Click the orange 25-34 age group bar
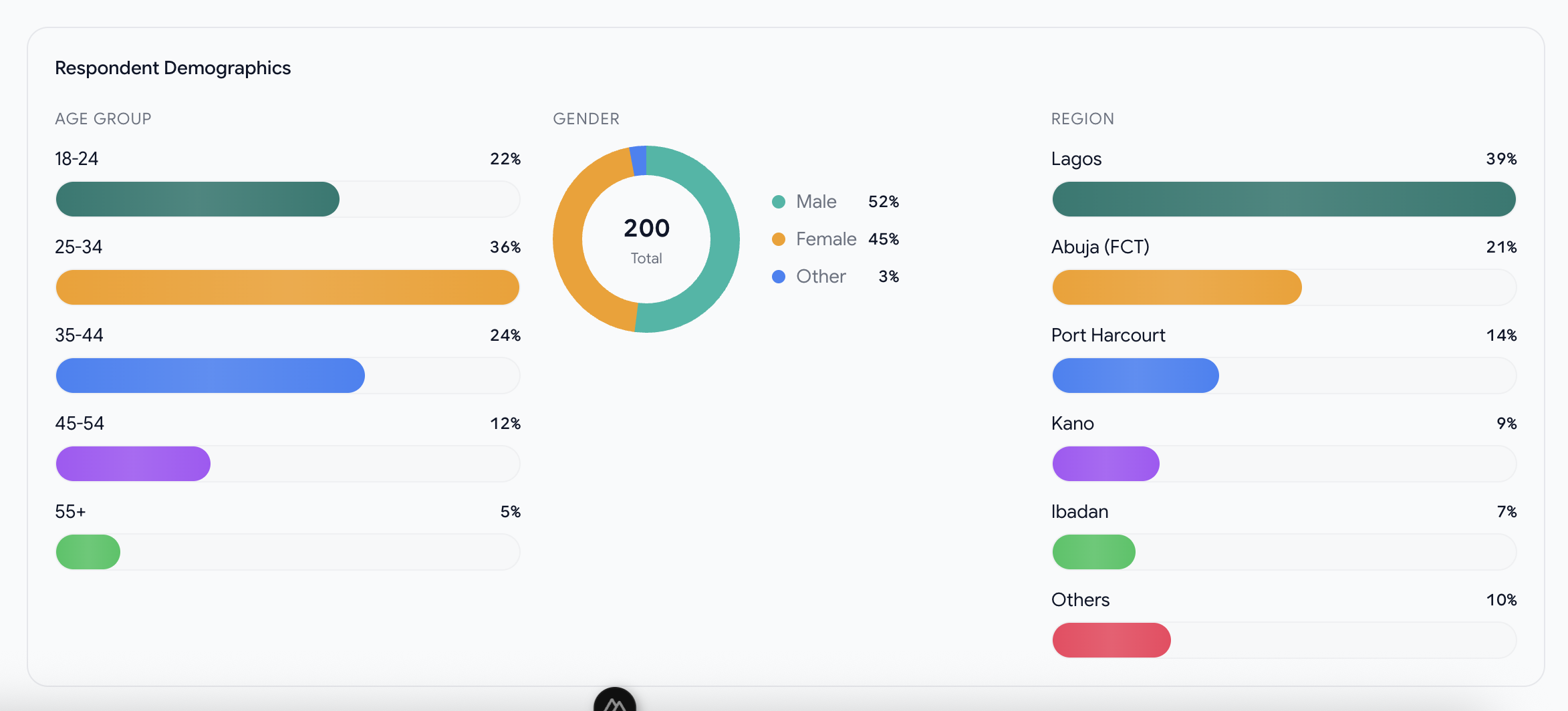Viewport: 1568px width, 711px height. coord(287,287)
